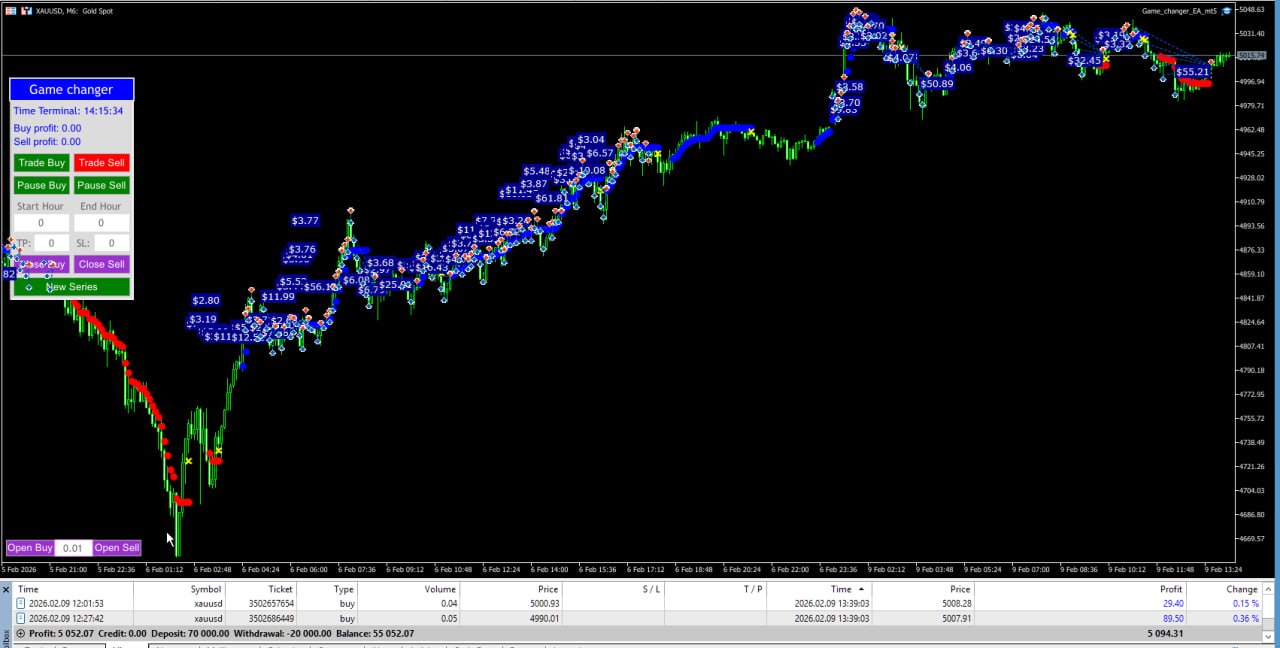Click the Balance: 55 052.07 summary text

pyautogui.click(x=372, y=633)
